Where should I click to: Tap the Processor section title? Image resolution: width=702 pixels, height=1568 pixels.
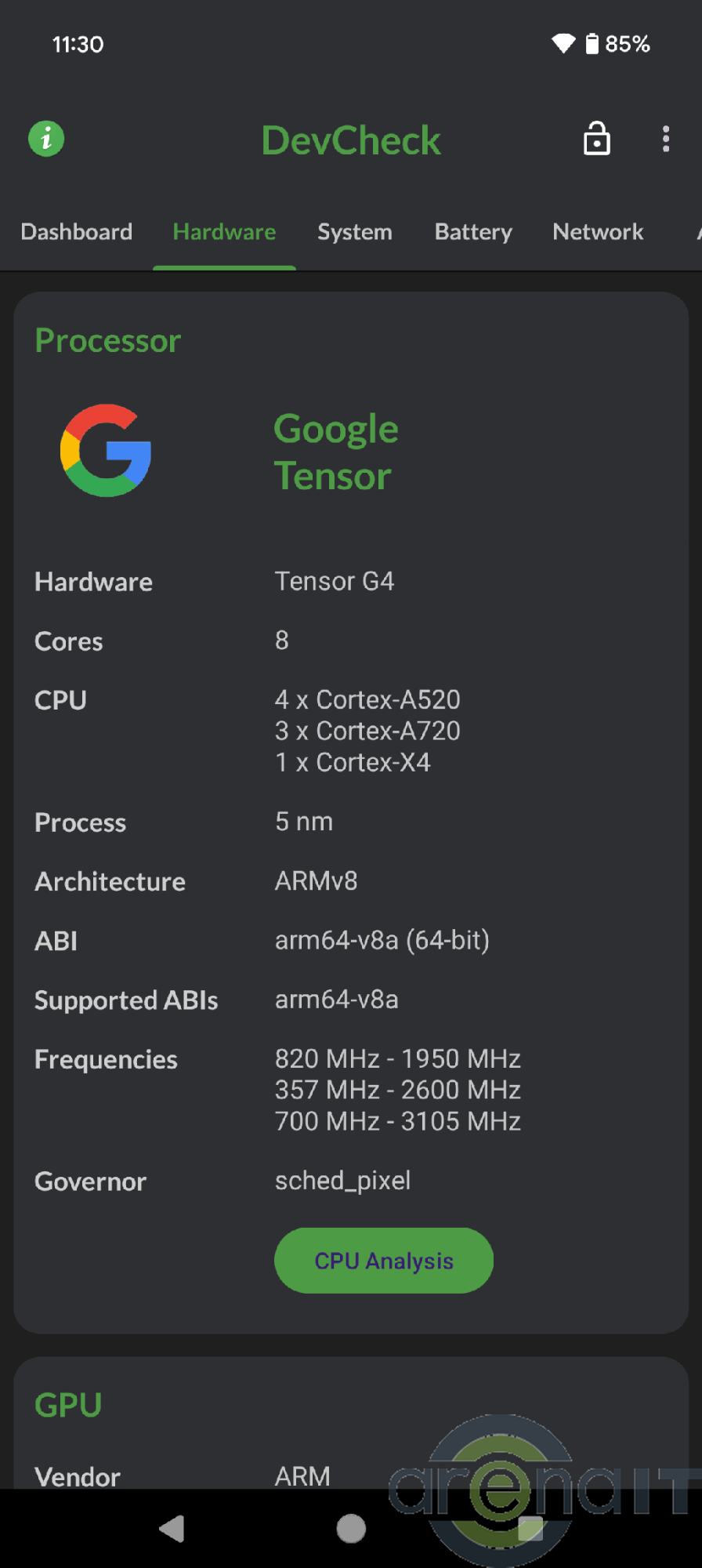pos(108,341)
